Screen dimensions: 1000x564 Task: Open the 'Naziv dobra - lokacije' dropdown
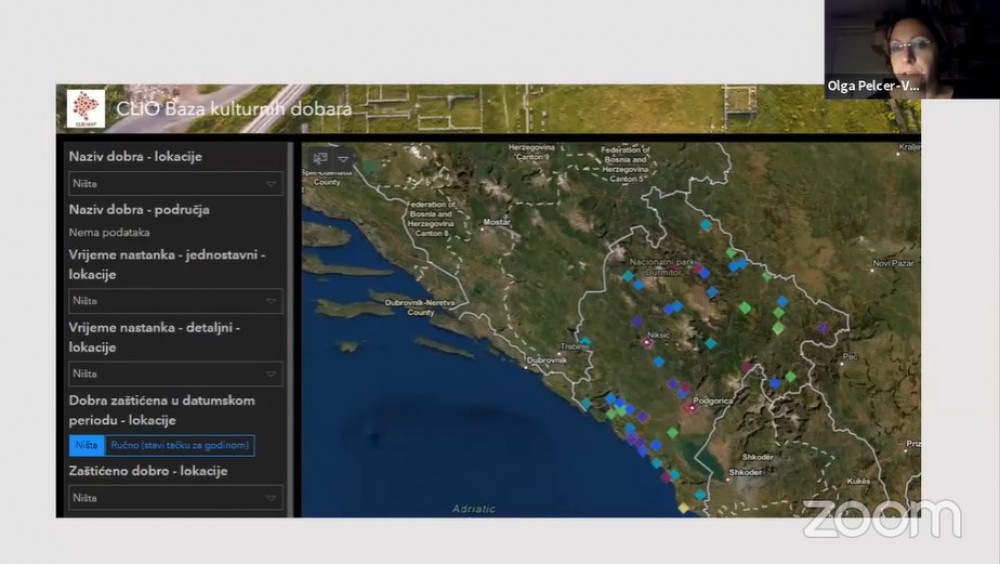[175, 184]
